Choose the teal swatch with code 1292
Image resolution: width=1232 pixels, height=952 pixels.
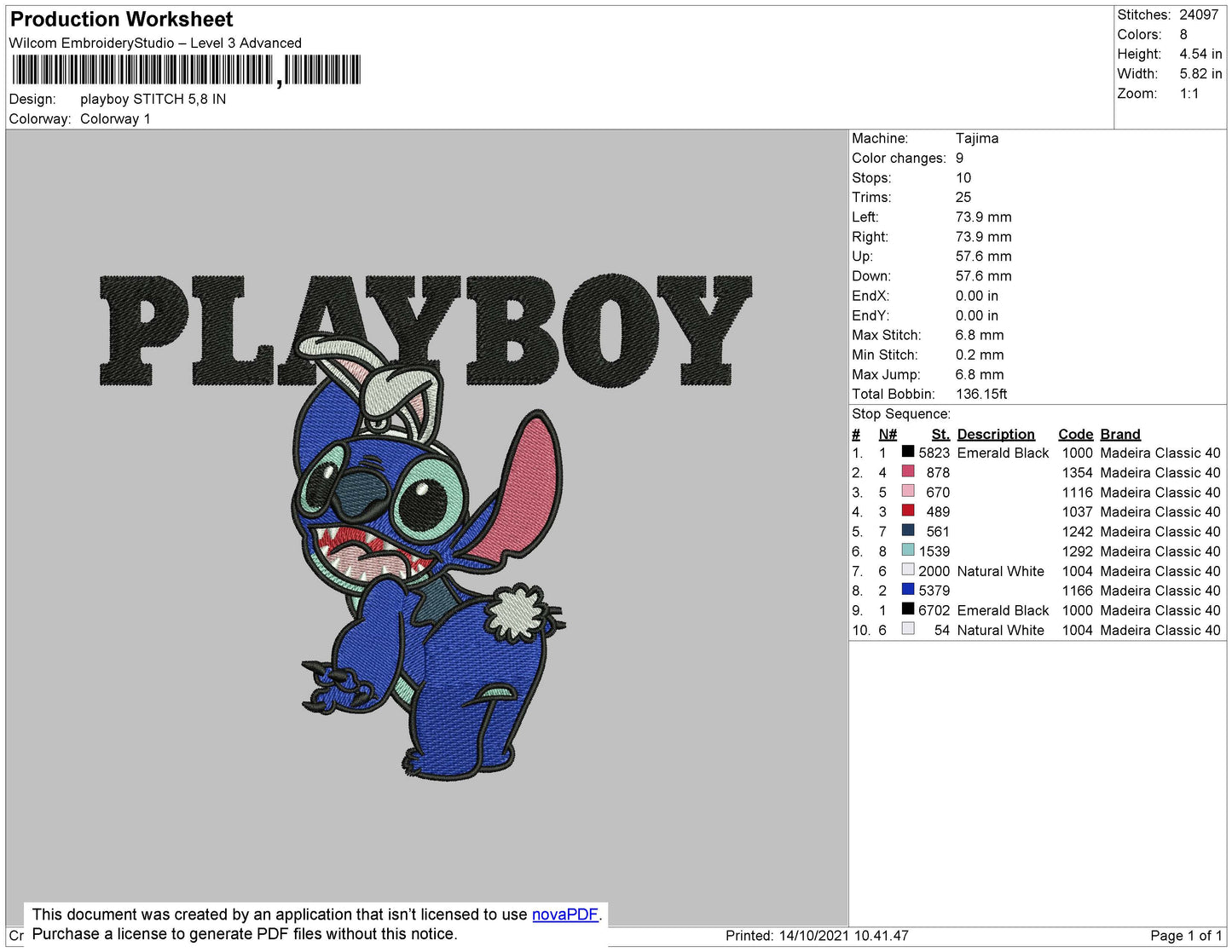(x=908, y=550)
